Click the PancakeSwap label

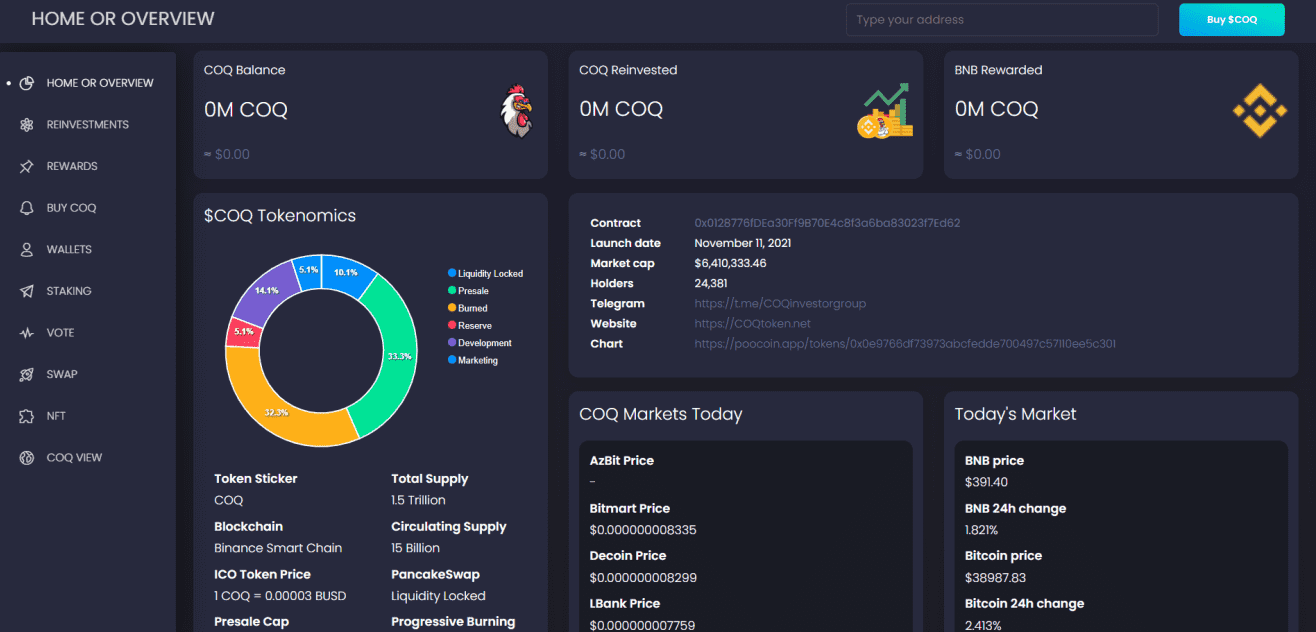click(435, 574)
